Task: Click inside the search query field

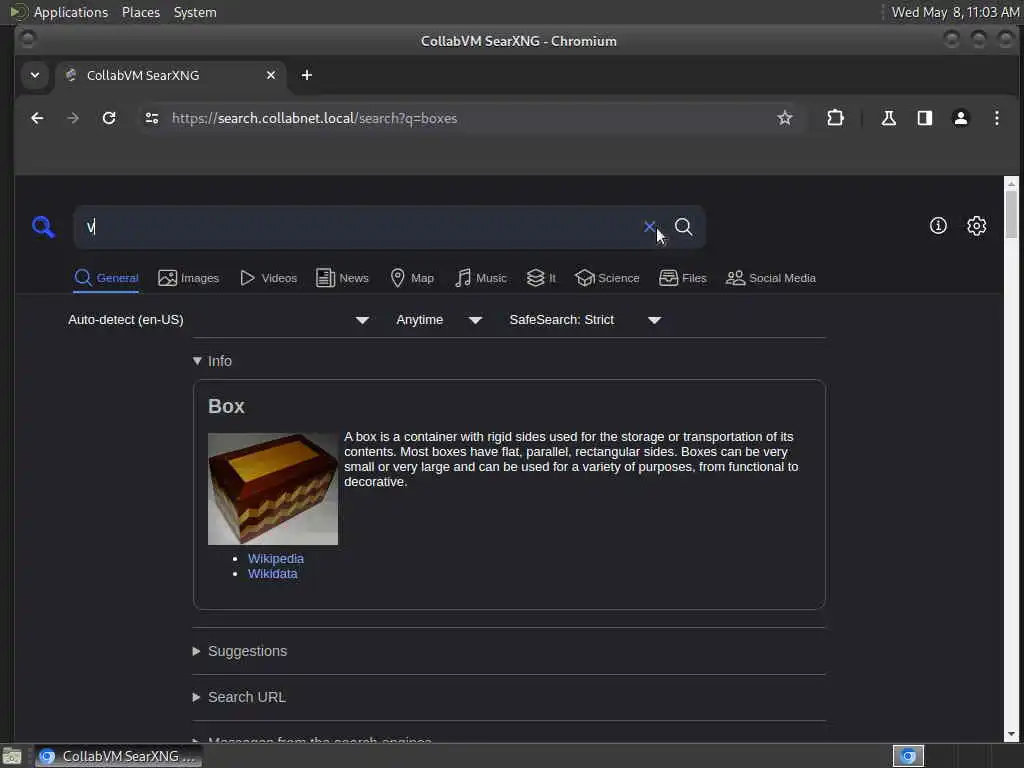Action: [x=359, y=227]
